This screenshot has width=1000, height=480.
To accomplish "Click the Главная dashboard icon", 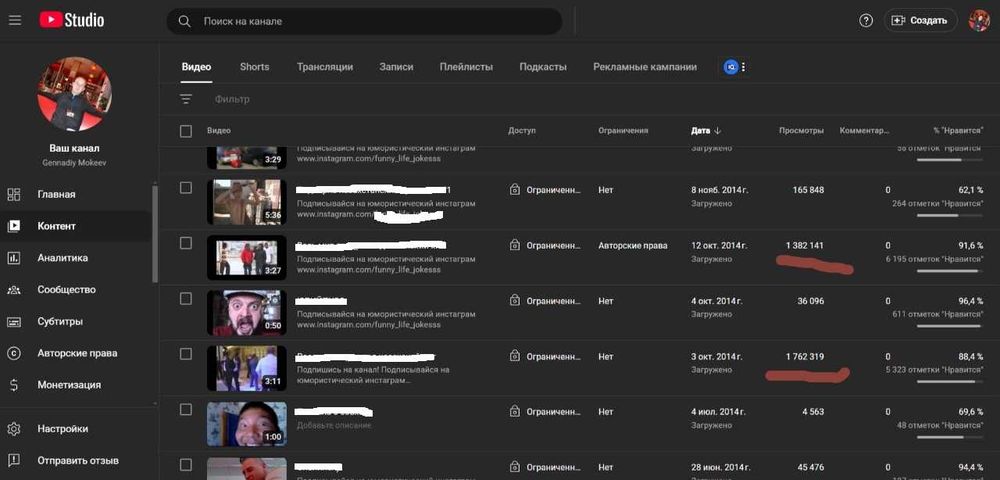I will click(14, 194).
